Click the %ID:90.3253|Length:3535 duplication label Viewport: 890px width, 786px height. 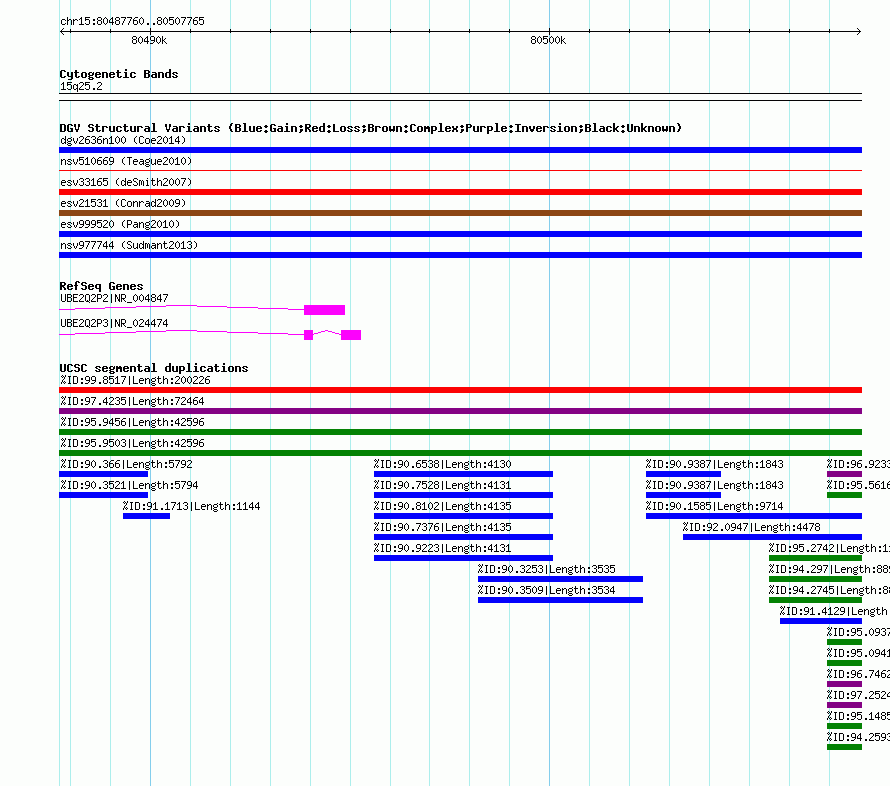(x=547, y=569)
